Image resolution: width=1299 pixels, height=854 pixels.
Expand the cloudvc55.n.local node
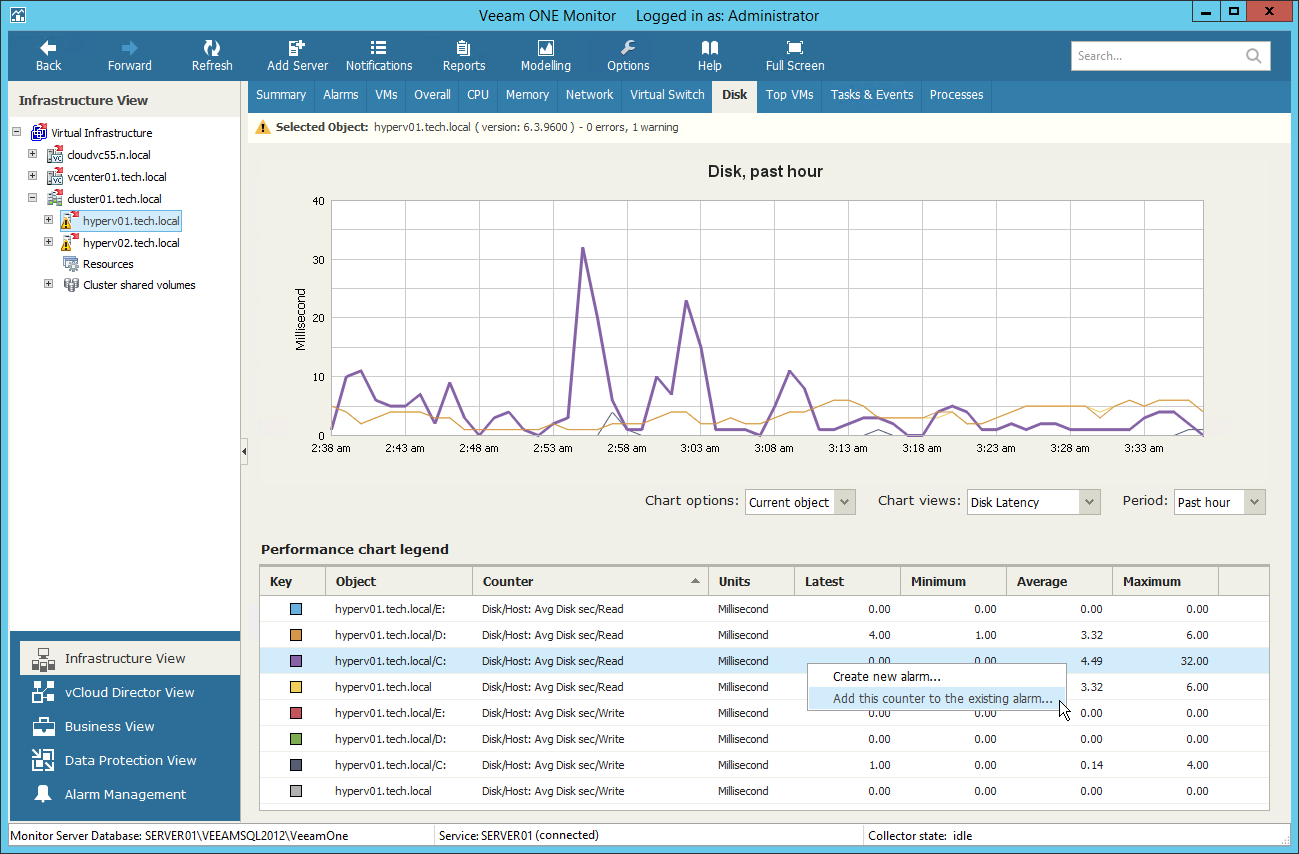coord(33,154)
